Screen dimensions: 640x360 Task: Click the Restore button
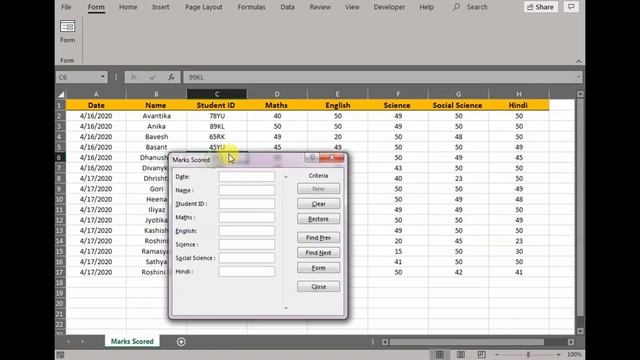(318, 219)
